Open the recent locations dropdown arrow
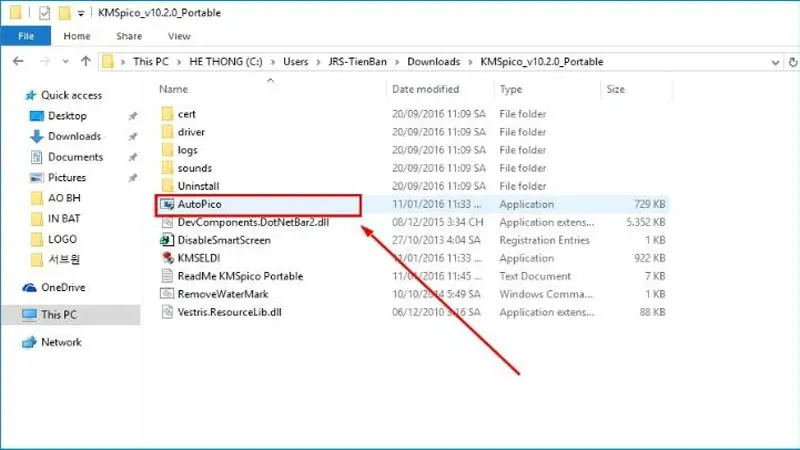 pos(65,62)
